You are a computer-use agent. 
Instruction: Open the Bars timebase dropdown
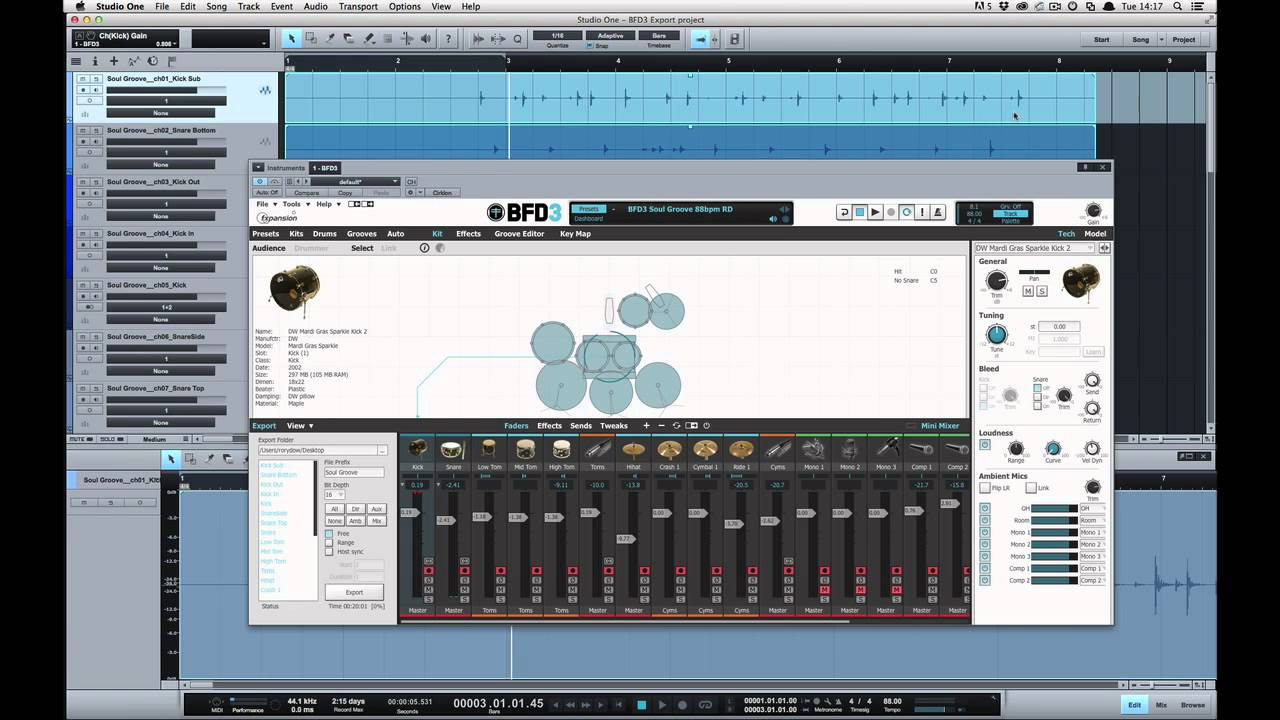click(x=659, y=36)
